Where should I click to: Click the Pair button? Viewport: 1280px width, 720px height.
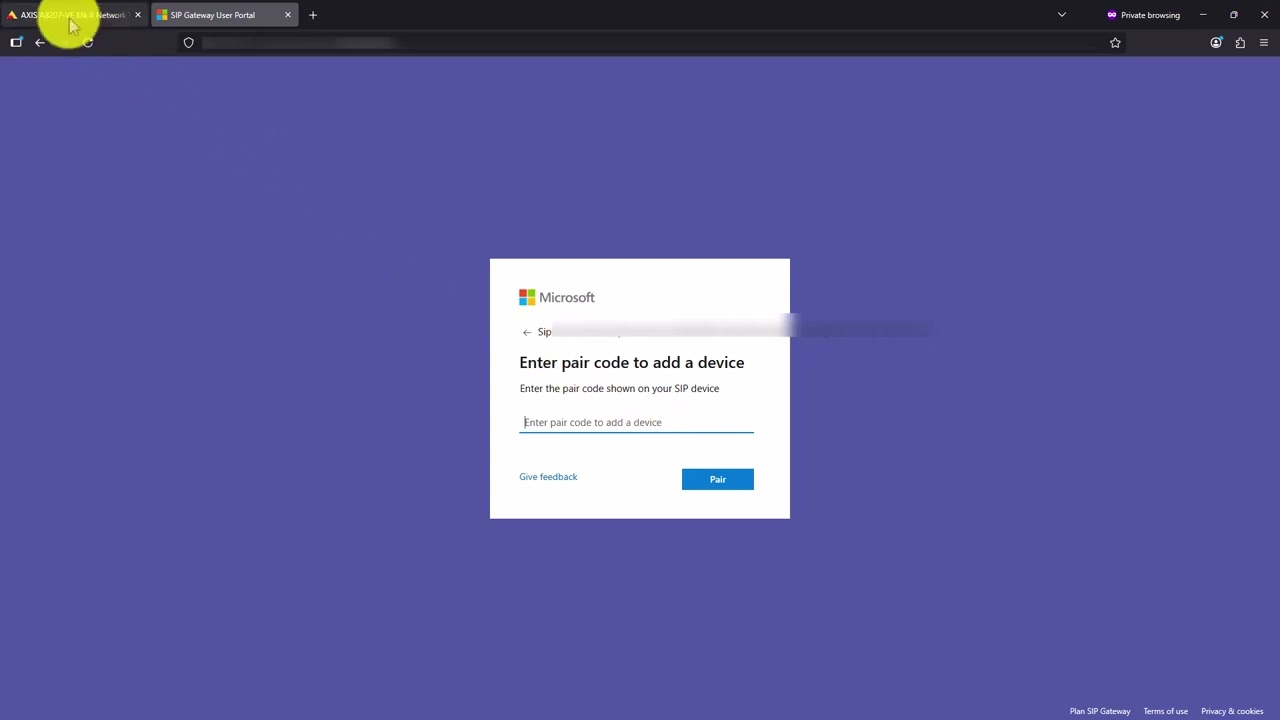pos(718,479)
